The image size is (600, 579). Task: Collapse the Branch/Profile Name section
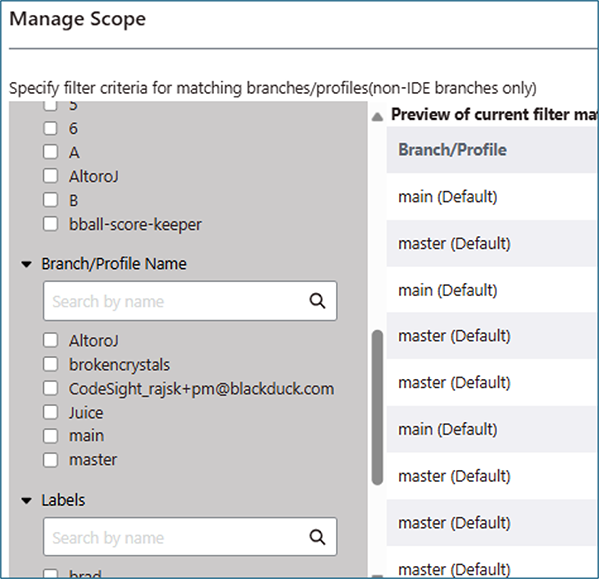(25, 265)
